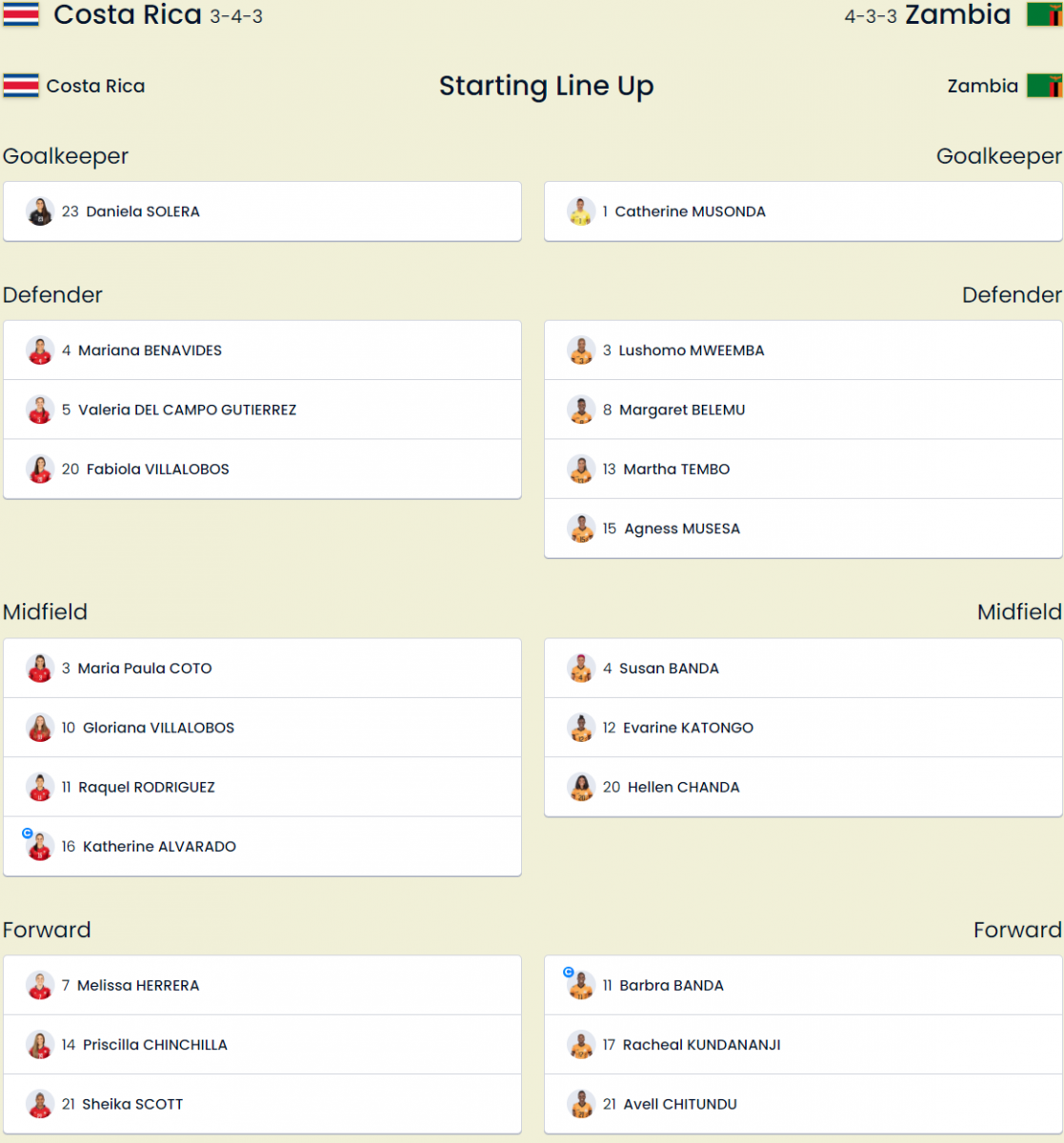The image size is (1064, 1143).
Task: Click the Costa Rica flag in the header
Action: (21, 14)
